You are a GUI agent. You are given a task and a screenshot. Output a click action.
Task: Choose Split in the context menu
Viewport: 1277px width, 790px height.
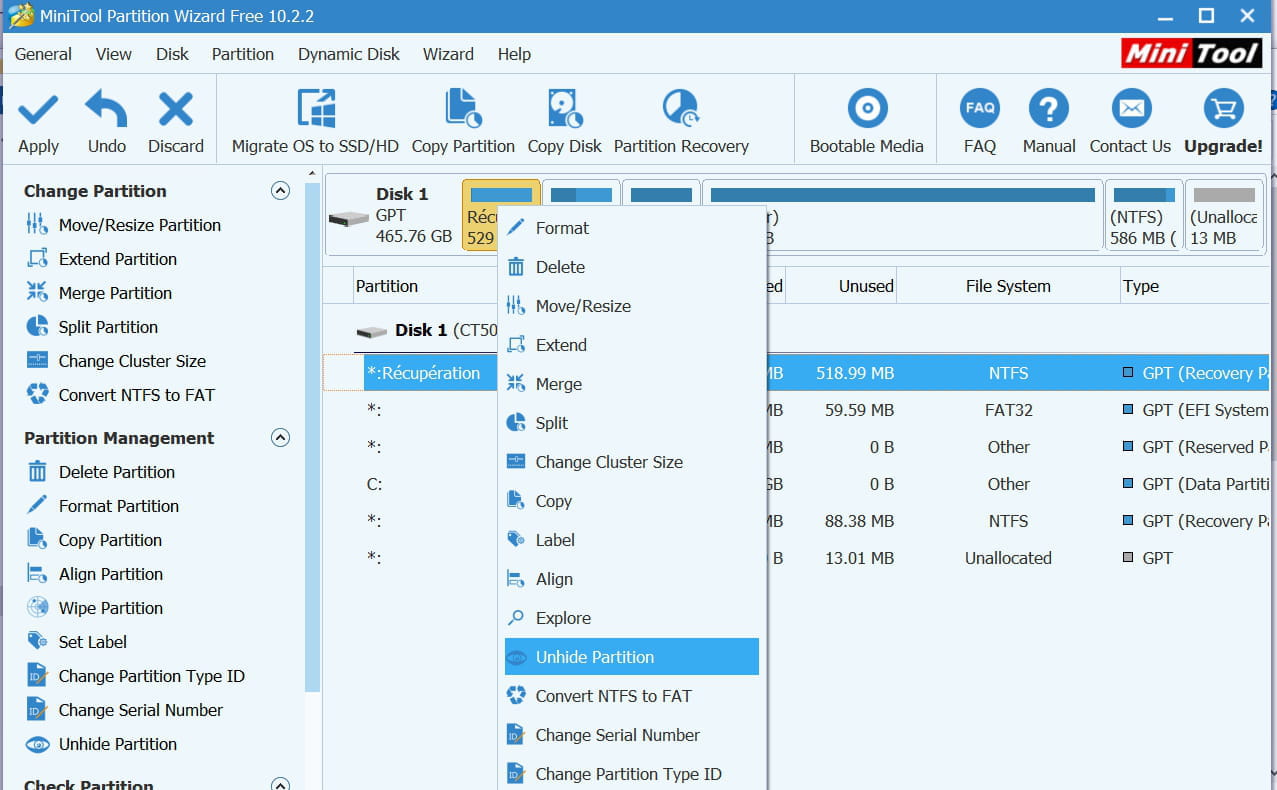632,423
